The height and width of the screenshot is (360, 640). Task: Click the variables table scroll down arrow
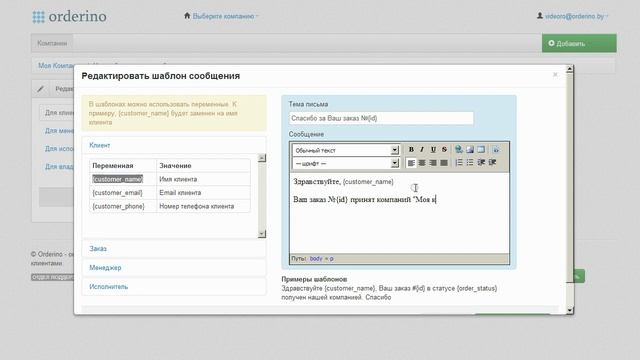(262, 233)
